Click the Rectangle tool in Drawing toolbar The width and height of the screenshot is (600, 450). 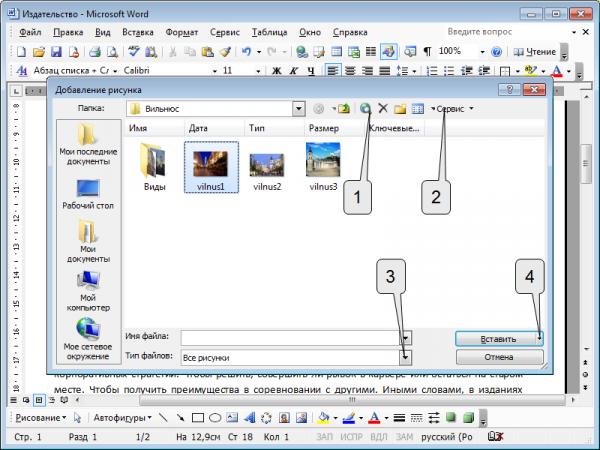tap(198, 418)
